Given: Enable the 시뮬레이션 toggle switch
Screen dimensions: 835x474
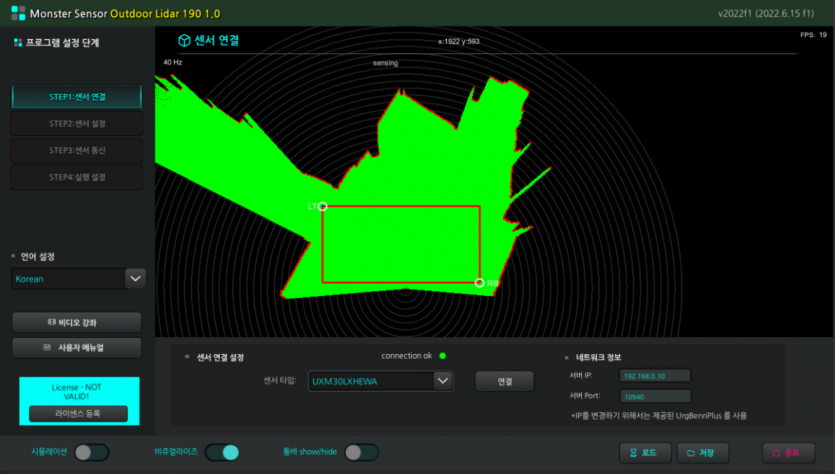Looking at the screenshot, I should click(92, 452).
